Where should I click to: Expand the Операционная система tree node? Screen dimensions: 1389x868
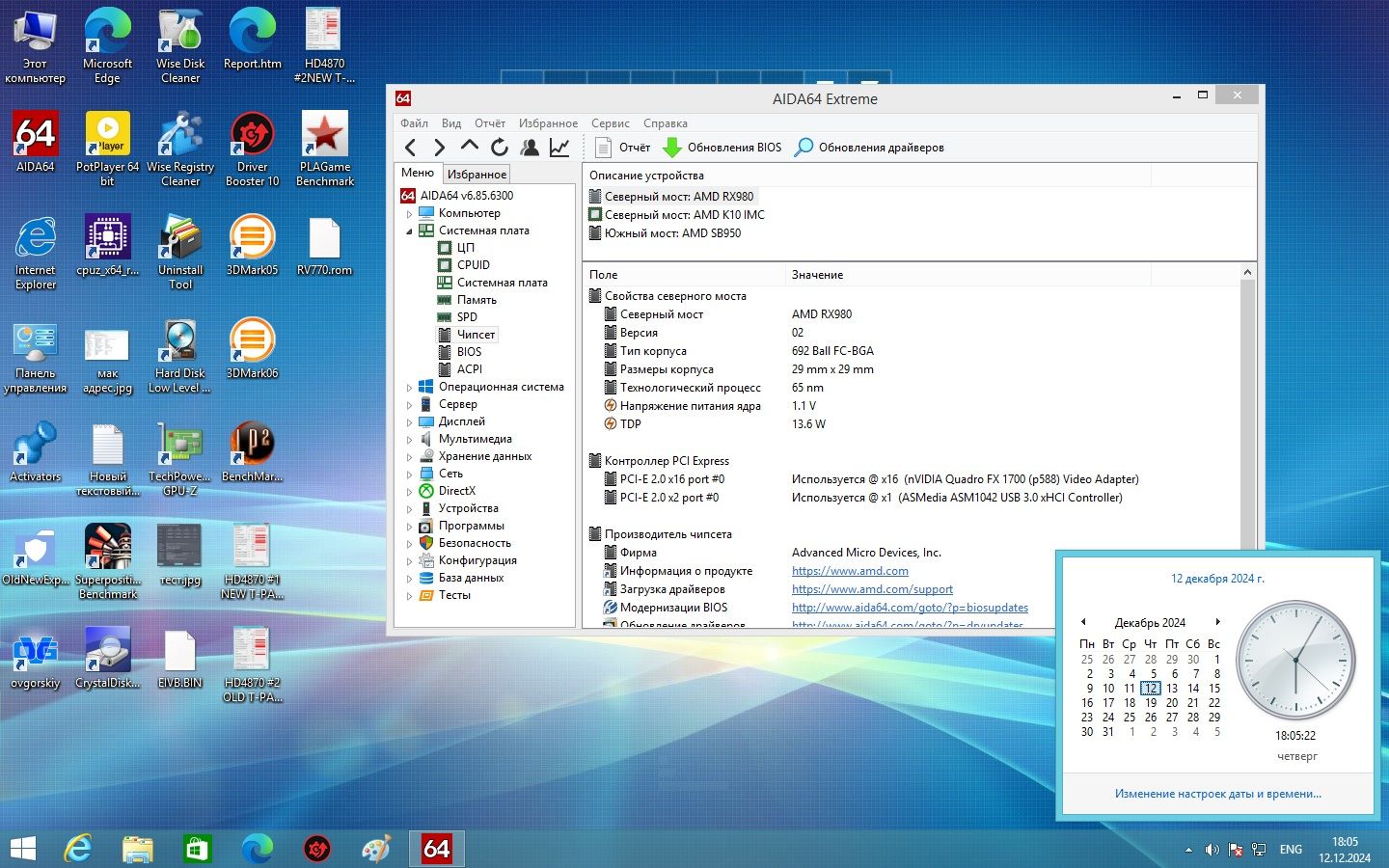coord(409,388)
